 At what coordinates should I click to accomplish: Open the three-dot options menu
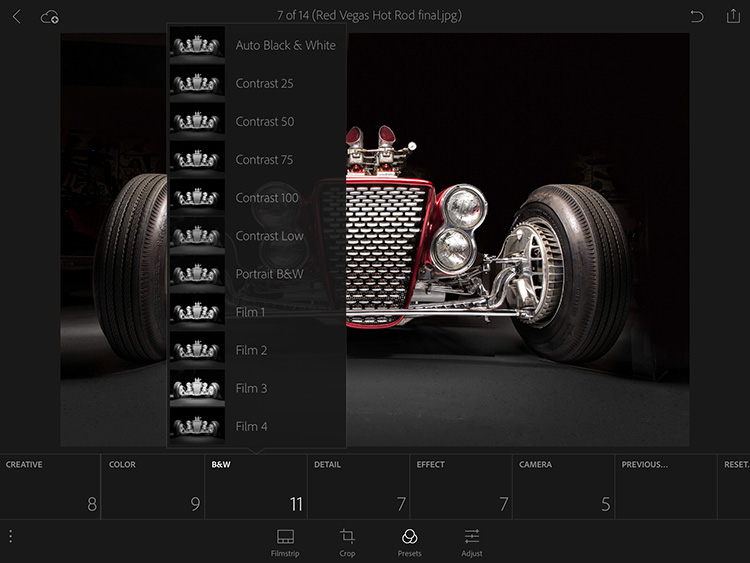click(x=11, y=536)
